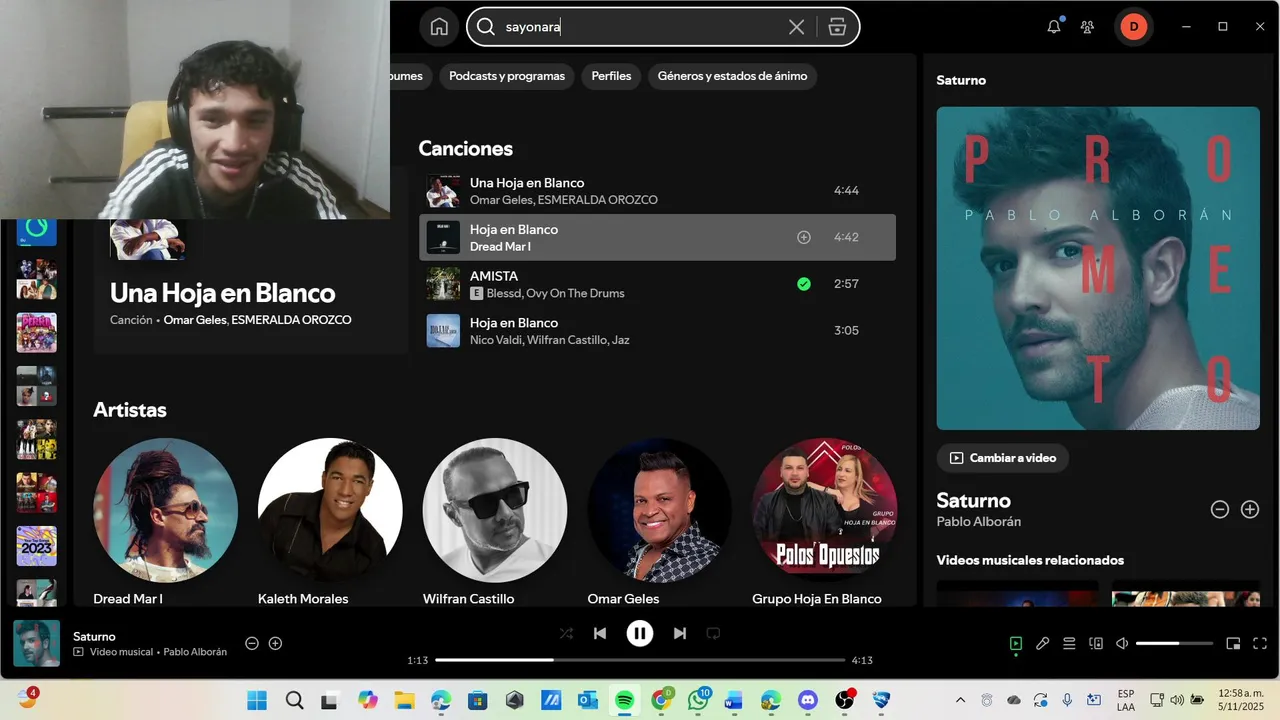The image size is (1280, 720).
Task: Filter results by Géneros y estados de ánimo
Action: coord(732,76)
